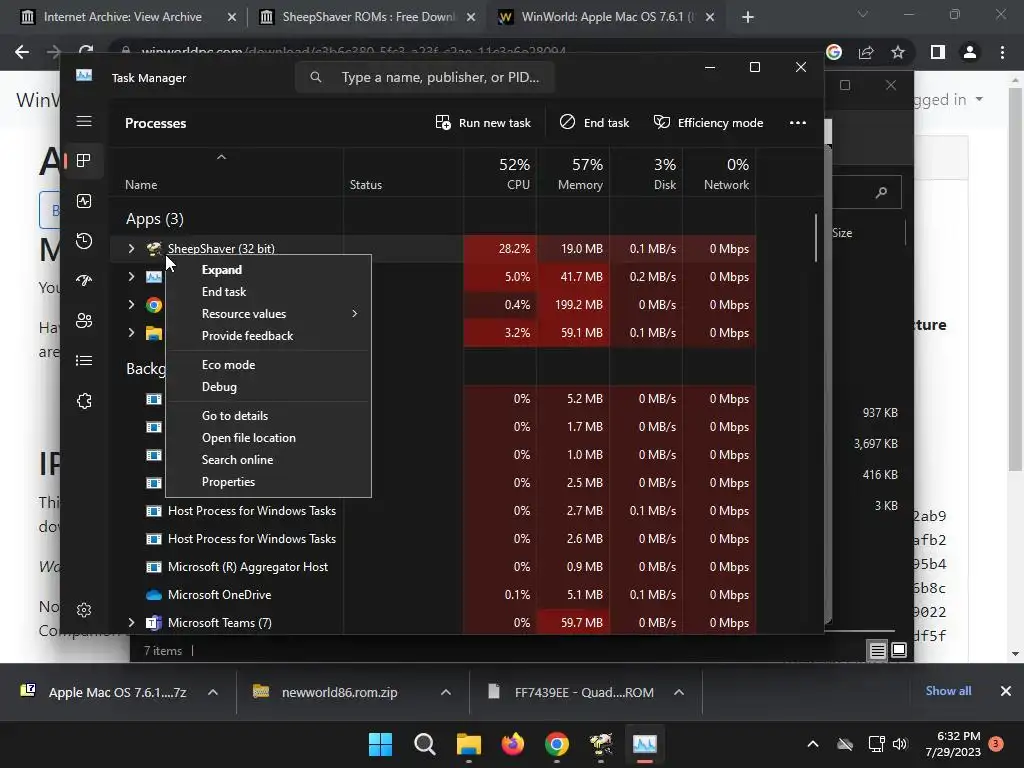Open Startup apps sidebar icon
This screenshot has height=768, width=1024.
click(84, 281)
